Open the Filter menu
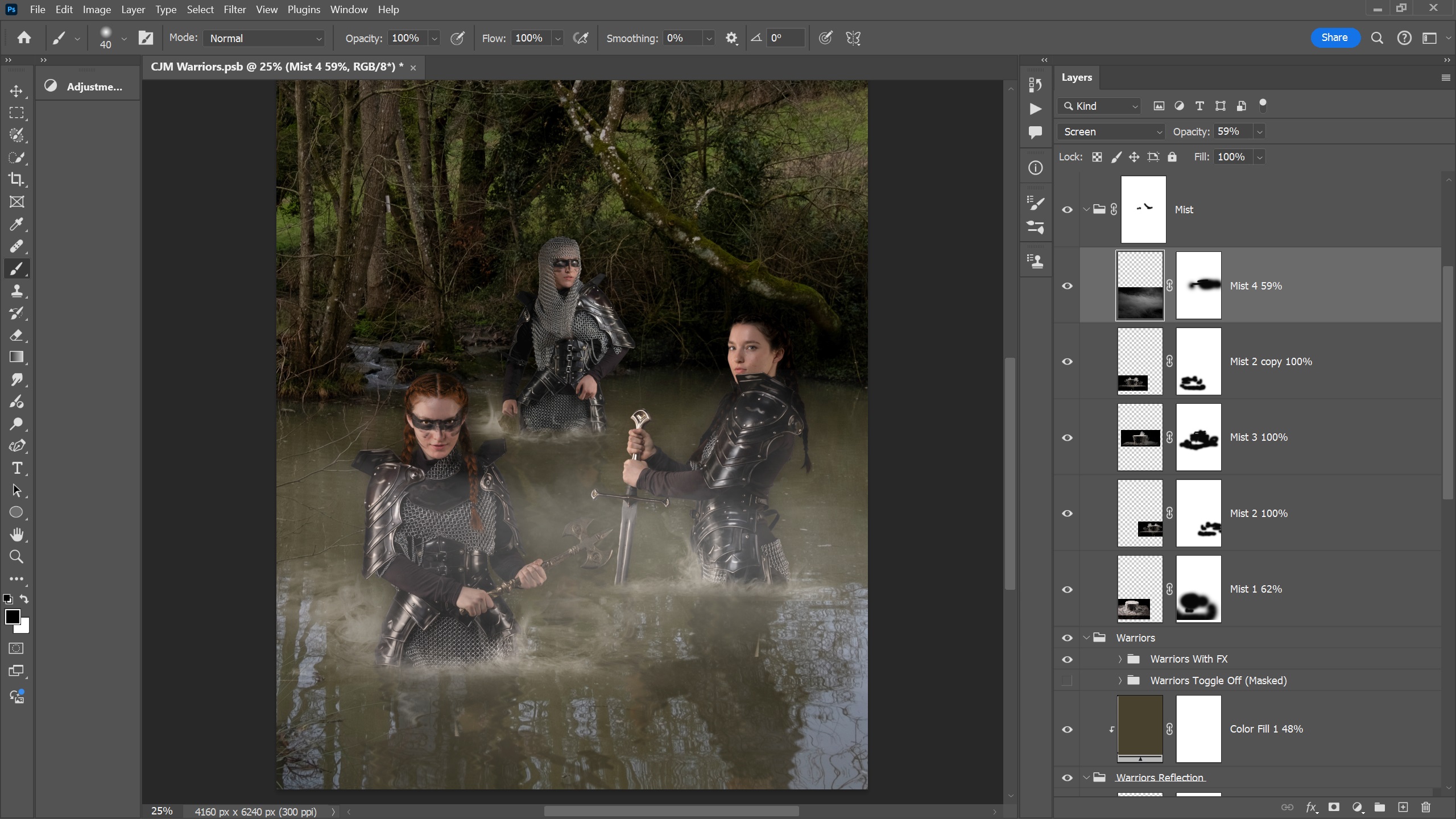Image resolution: width=1456 pixels, height=819 pixels. 234,10
